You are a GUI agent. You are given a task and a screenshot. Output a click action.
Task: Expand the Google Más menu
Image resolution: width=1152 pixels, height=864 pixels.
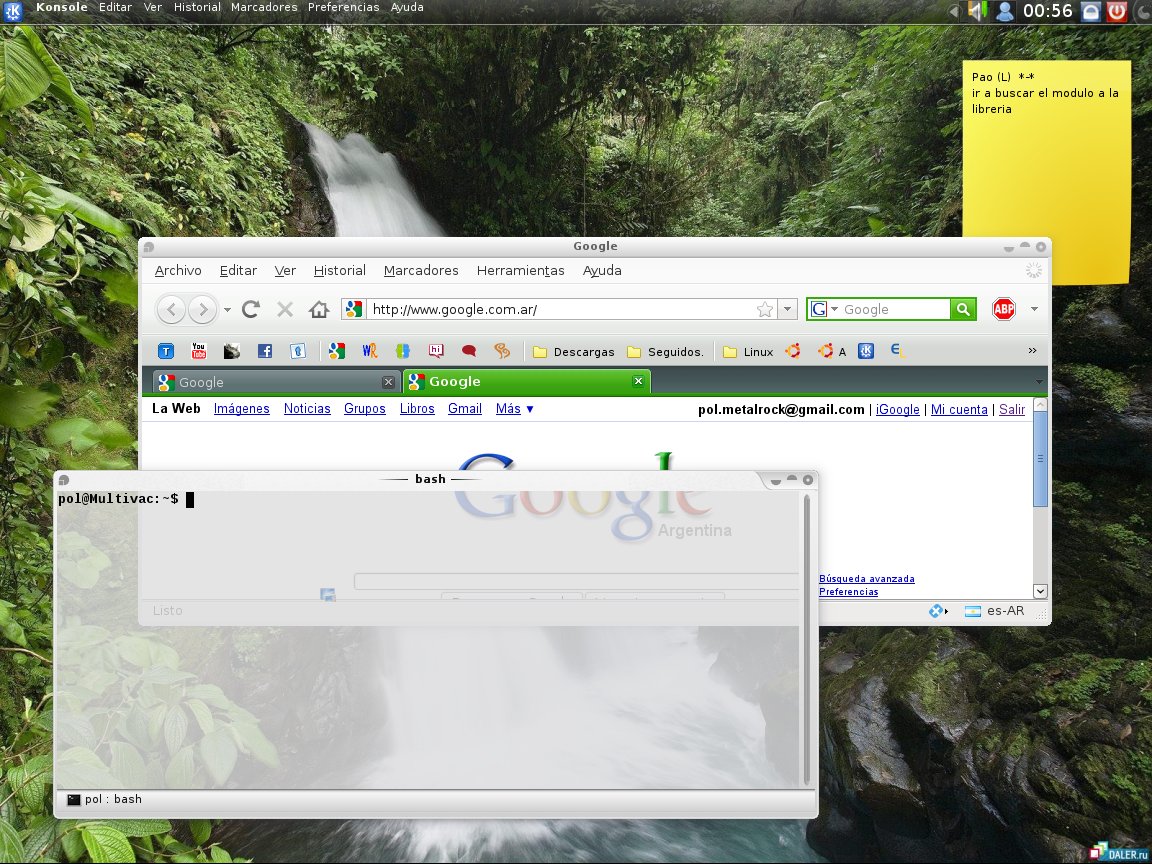514,408
